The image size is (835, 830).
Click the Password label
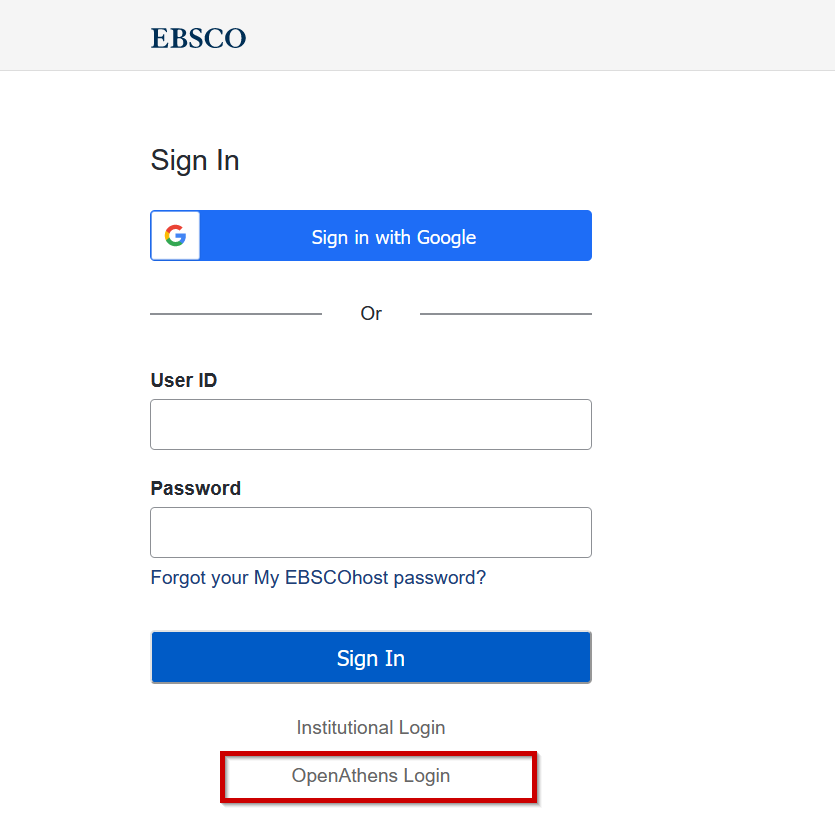coord(195,488)
